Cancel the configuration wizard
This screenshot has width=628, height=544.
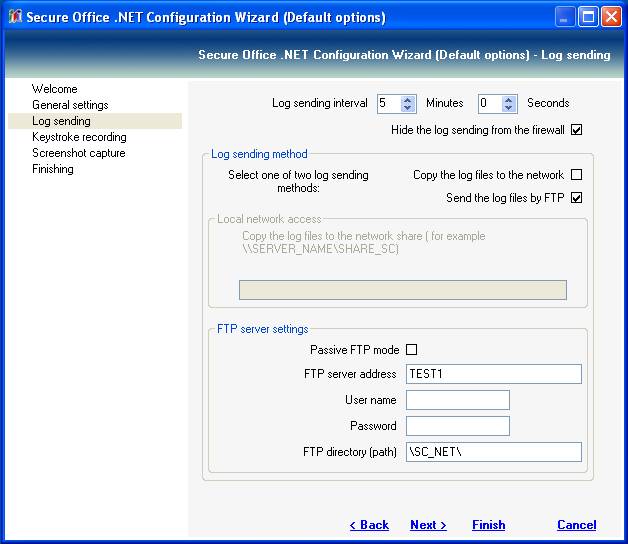pos(576,525)
